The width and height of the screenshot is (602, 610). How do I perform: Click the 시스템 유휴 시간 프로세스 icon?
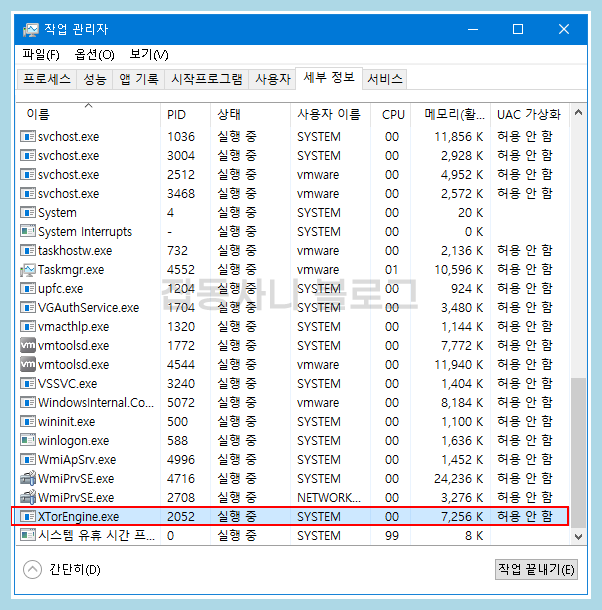pos(28,535)
